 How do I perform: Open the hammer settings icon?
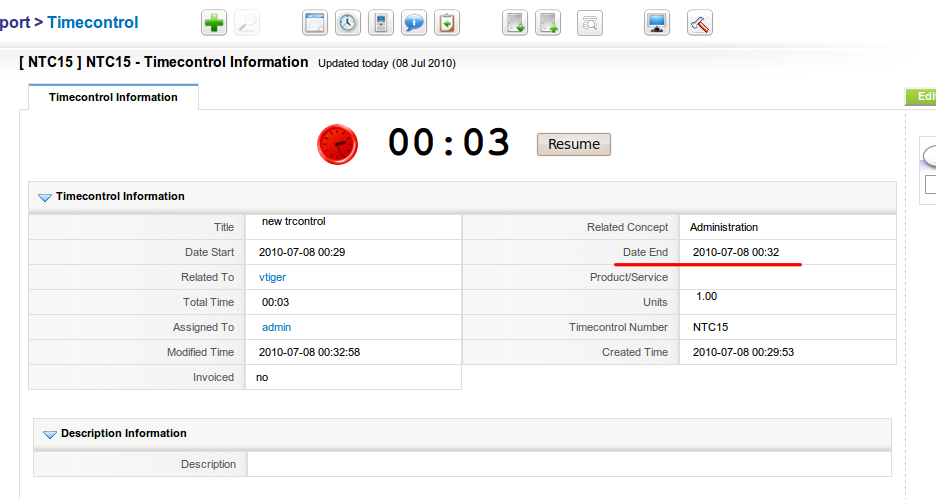click(700, 23)
